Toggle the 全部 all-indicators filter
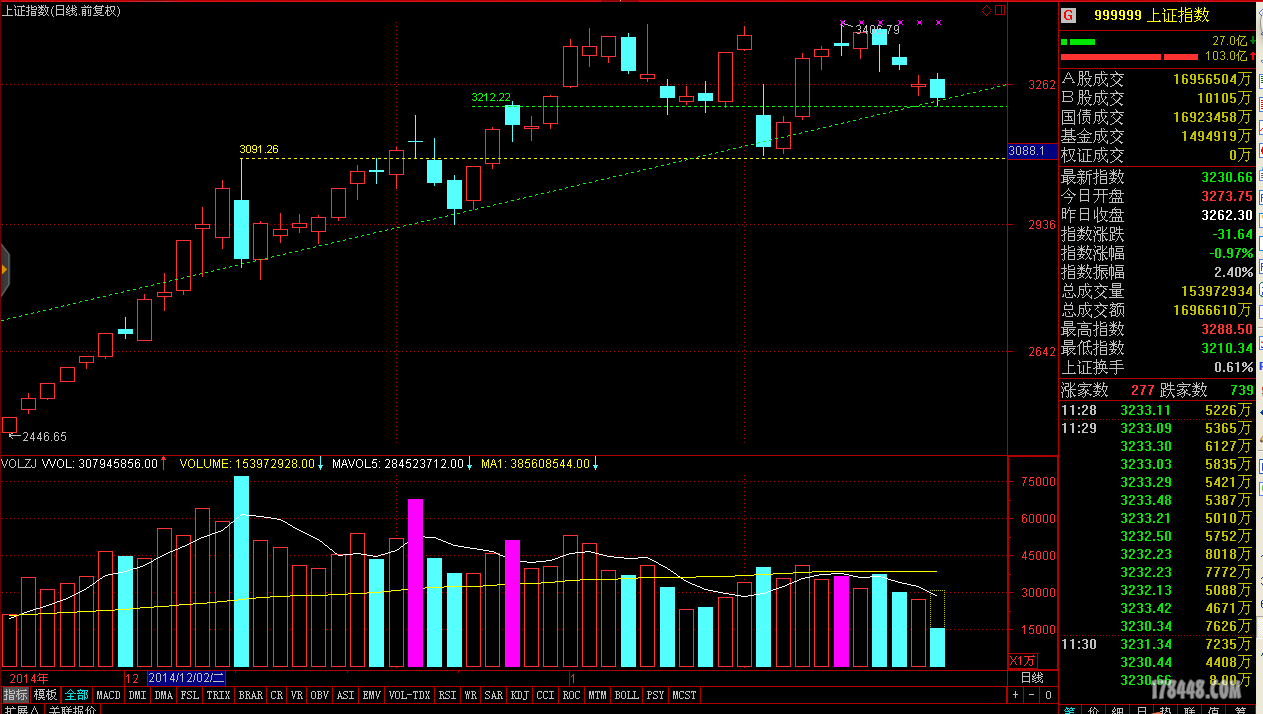Screen dimensions: 1263x714 click(x=76, y=695)
